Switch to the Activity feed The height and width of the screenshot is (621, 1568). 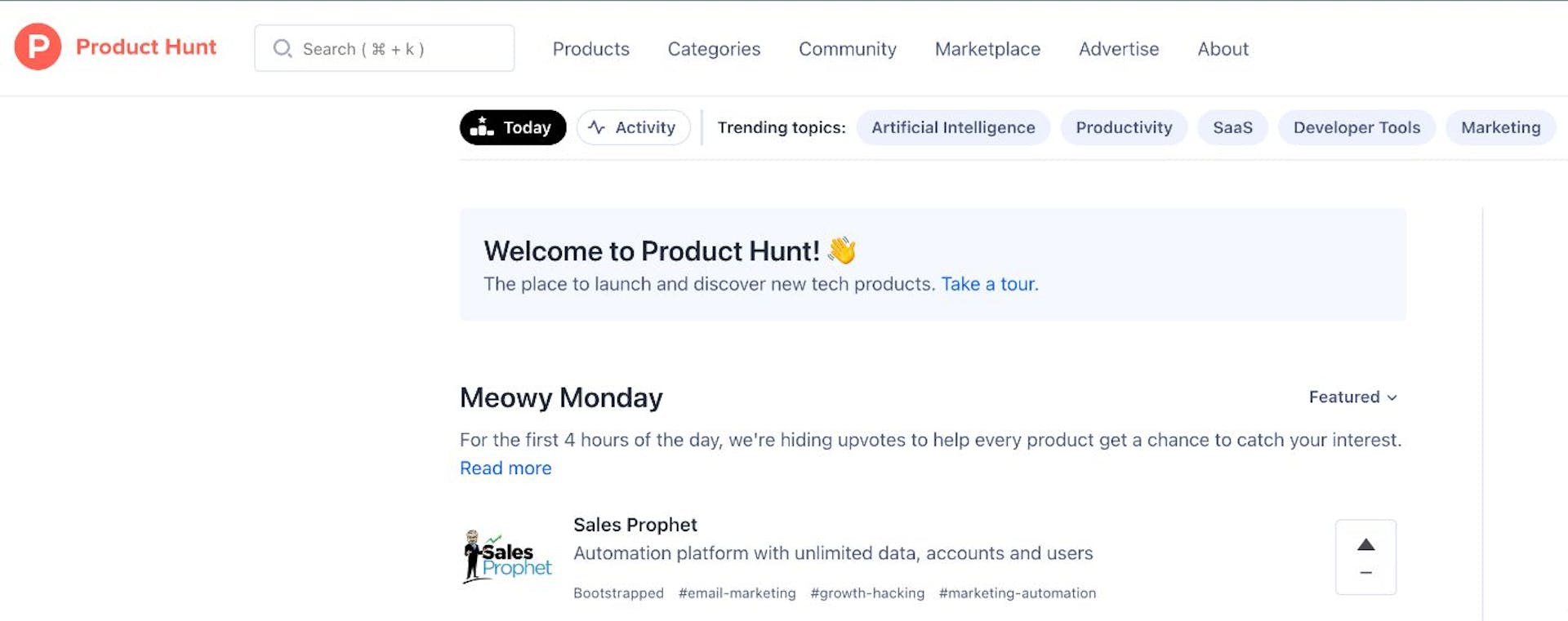[x=633, y=127]
